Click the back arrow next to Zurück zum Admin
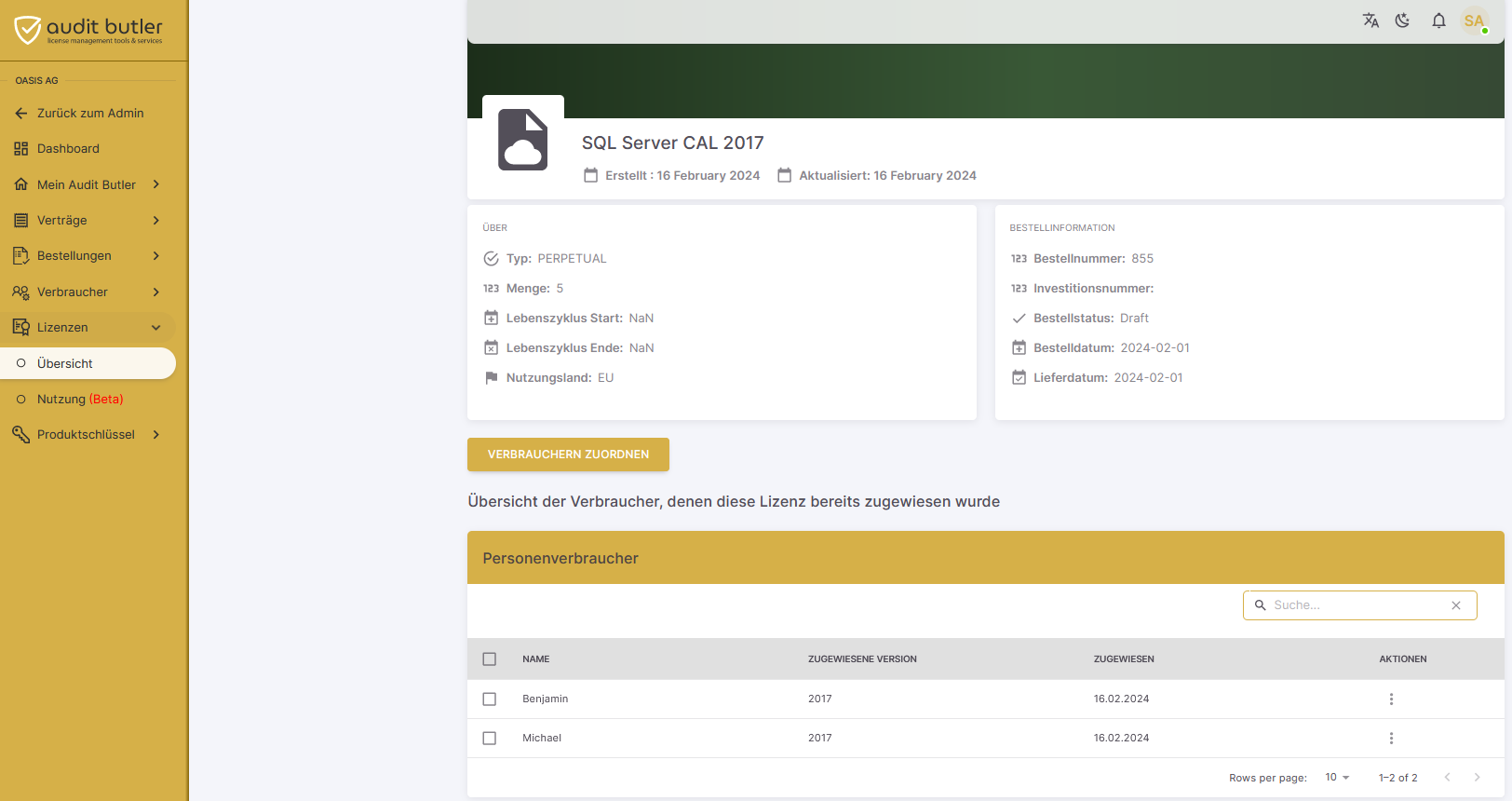1512x801 pixels. point(21,113)
